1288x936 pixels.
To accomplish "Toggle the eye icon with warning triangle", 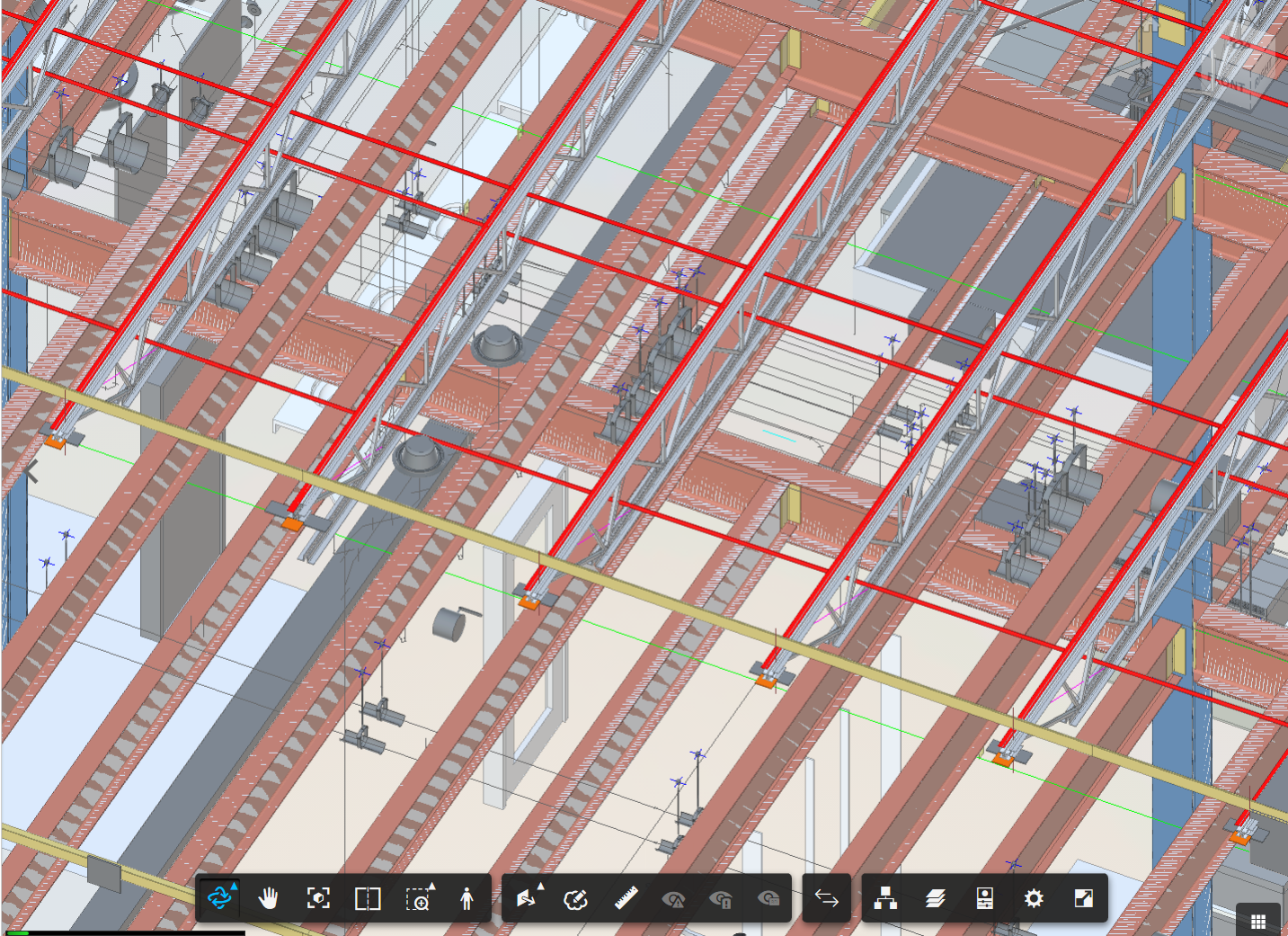I will coord(676,898).
